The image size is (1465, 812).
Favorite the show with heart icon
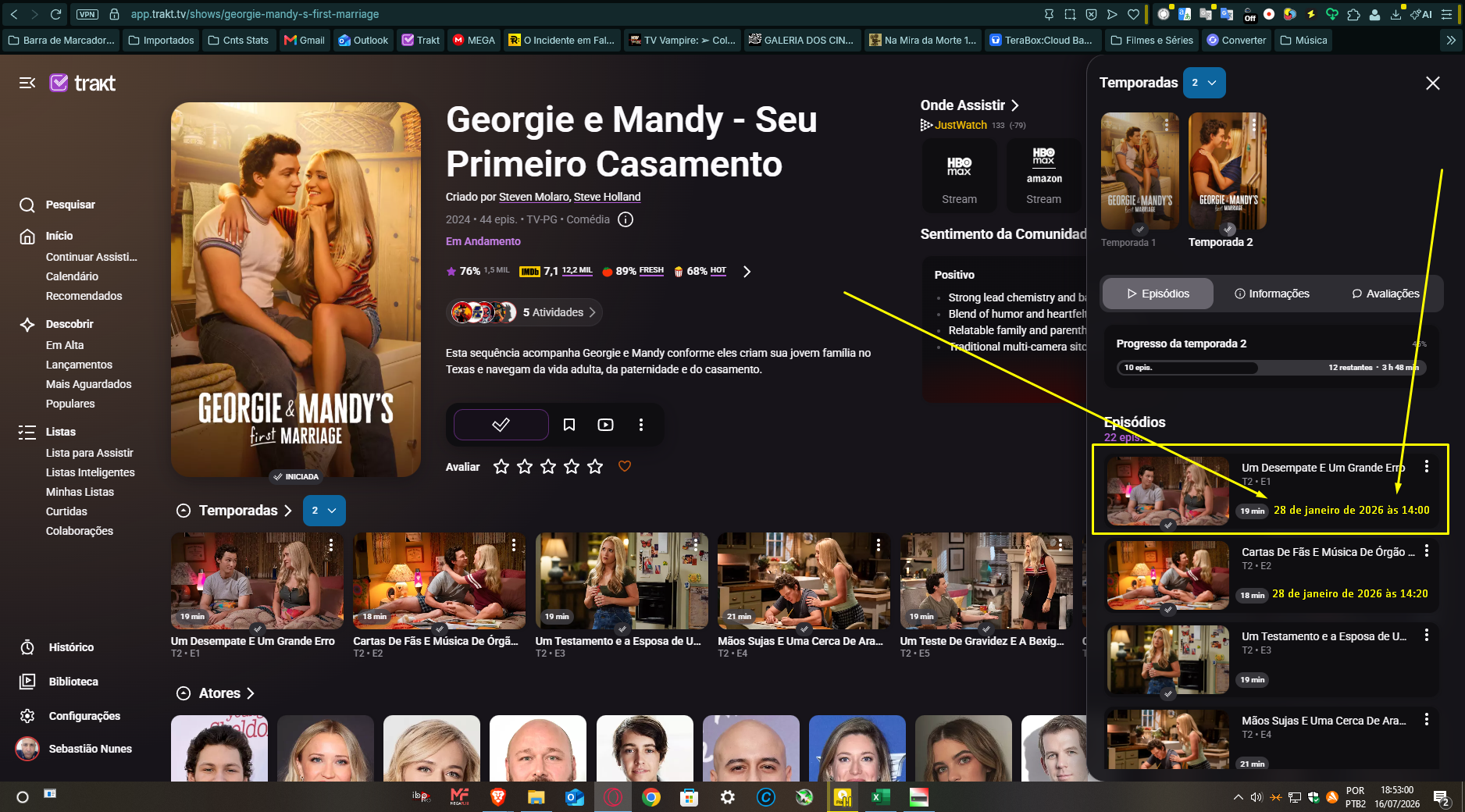point(625,466)
